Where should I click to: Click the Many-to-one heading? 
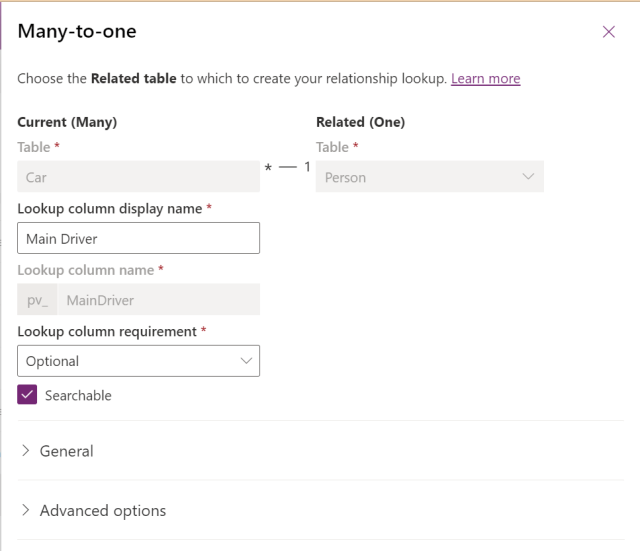(77, 31)
